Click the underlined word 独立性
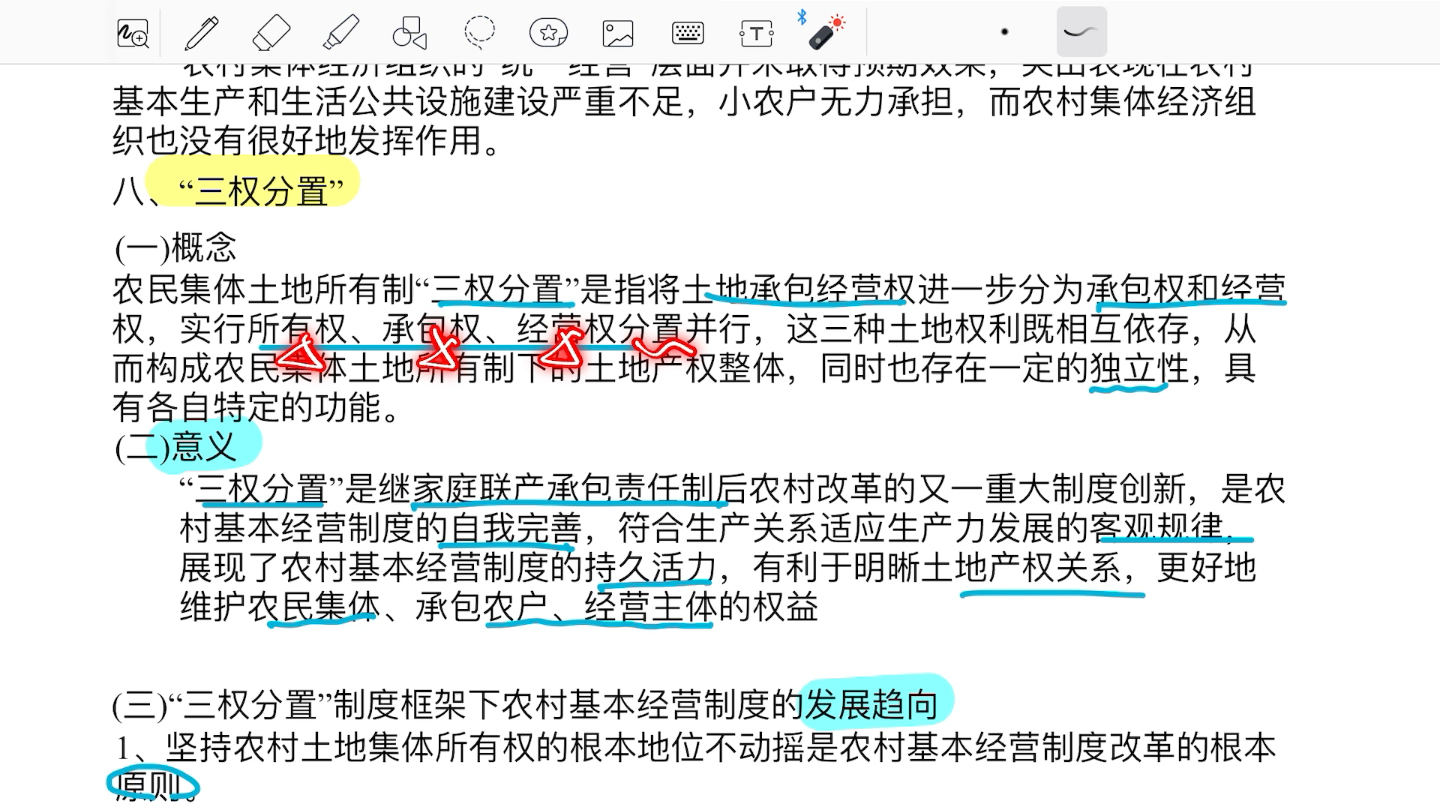The width and height of the screenshot is (1440, 810). point(1139,369)
